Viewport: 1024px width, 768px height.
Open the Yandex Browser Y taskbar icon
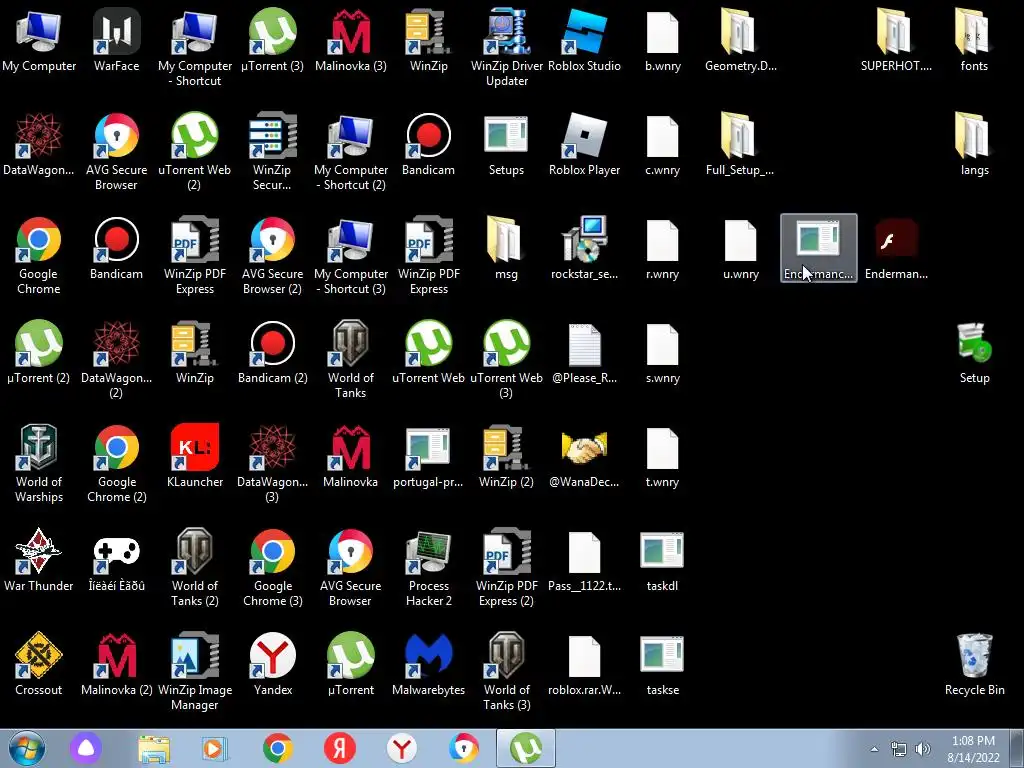pos(402,748)
